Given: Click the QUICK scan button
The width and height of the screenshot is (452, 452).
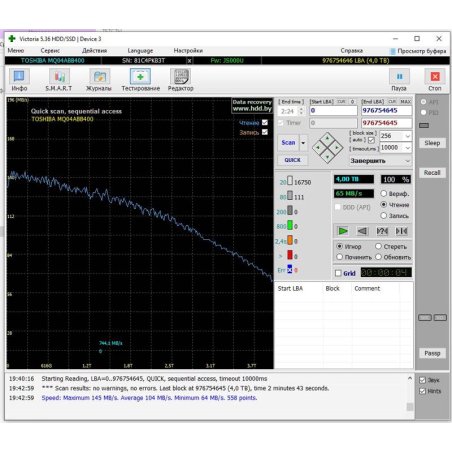Looking at the screenshot, I should pos(292,160).
